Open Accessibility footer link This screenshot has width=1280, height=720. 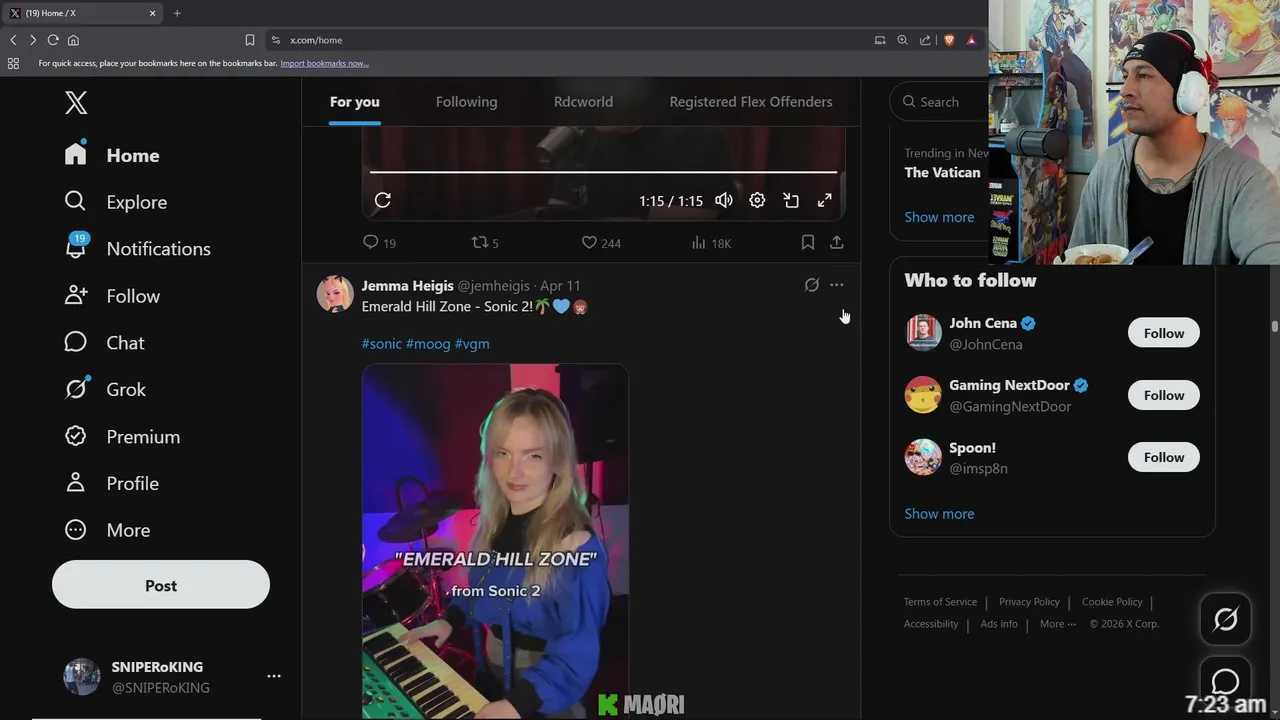point(931,624)
